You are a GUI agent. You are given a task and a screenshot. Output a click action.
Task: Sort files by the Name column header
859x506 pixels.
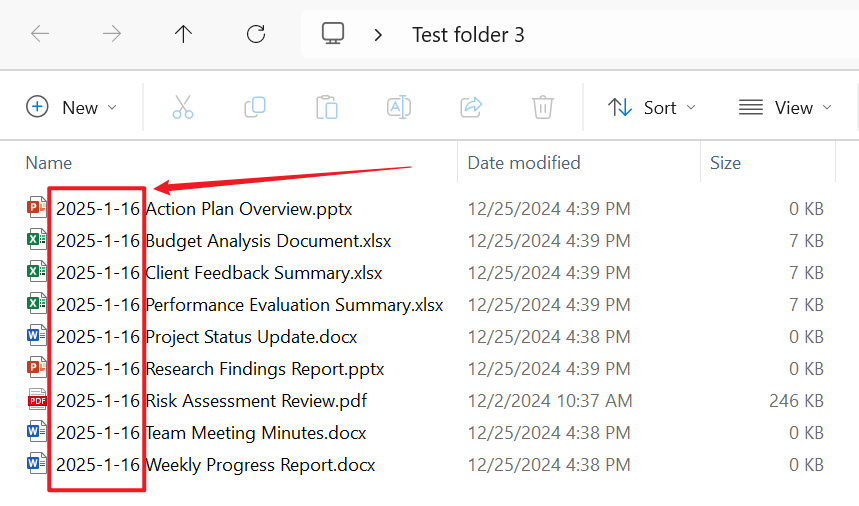49,162
